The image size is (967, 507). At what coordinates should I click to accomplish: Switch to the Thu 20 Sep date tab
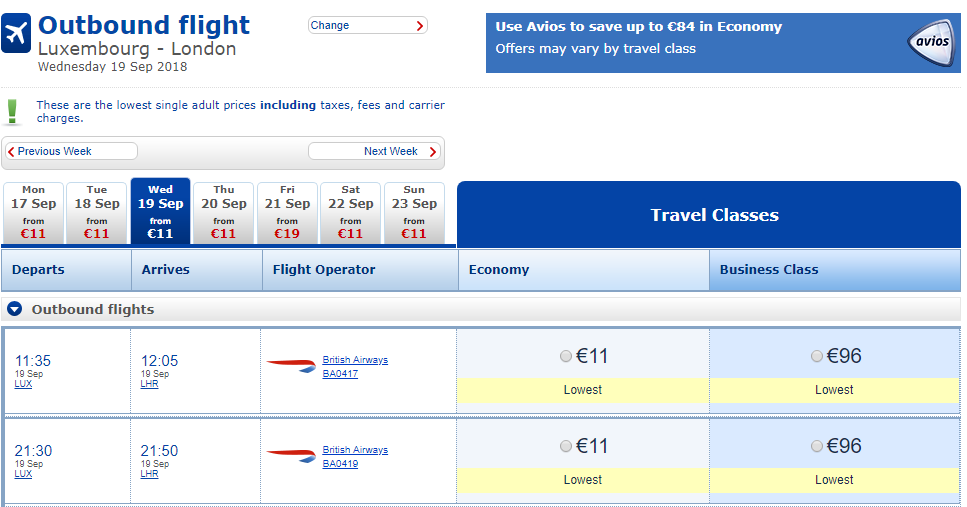click(x=224, y=212)
